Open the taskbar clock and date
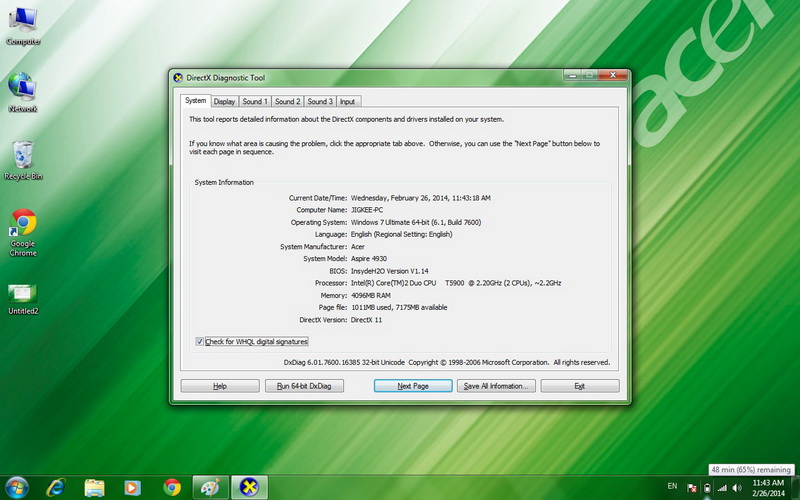Screen dimensions: 800x500 pyautogui.click(x=768, y=488)
